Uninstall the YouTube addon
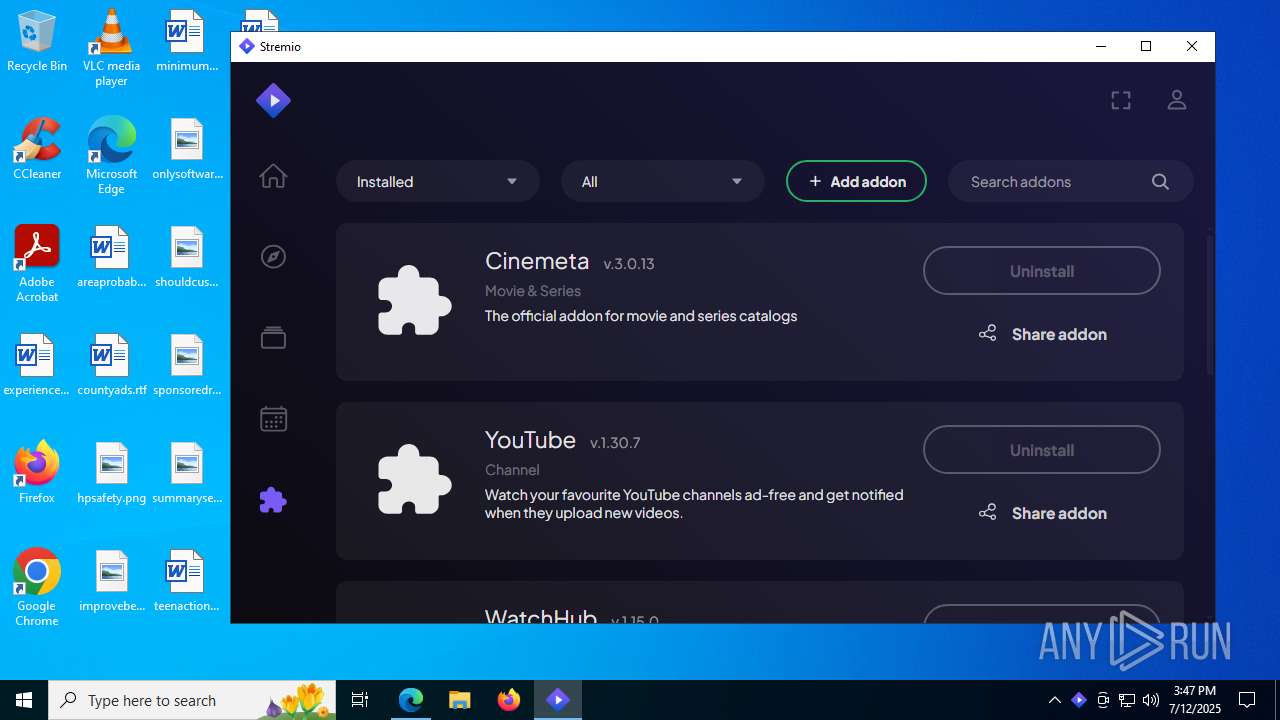This screenshot has height=720, width=1280. point(1042,450)
